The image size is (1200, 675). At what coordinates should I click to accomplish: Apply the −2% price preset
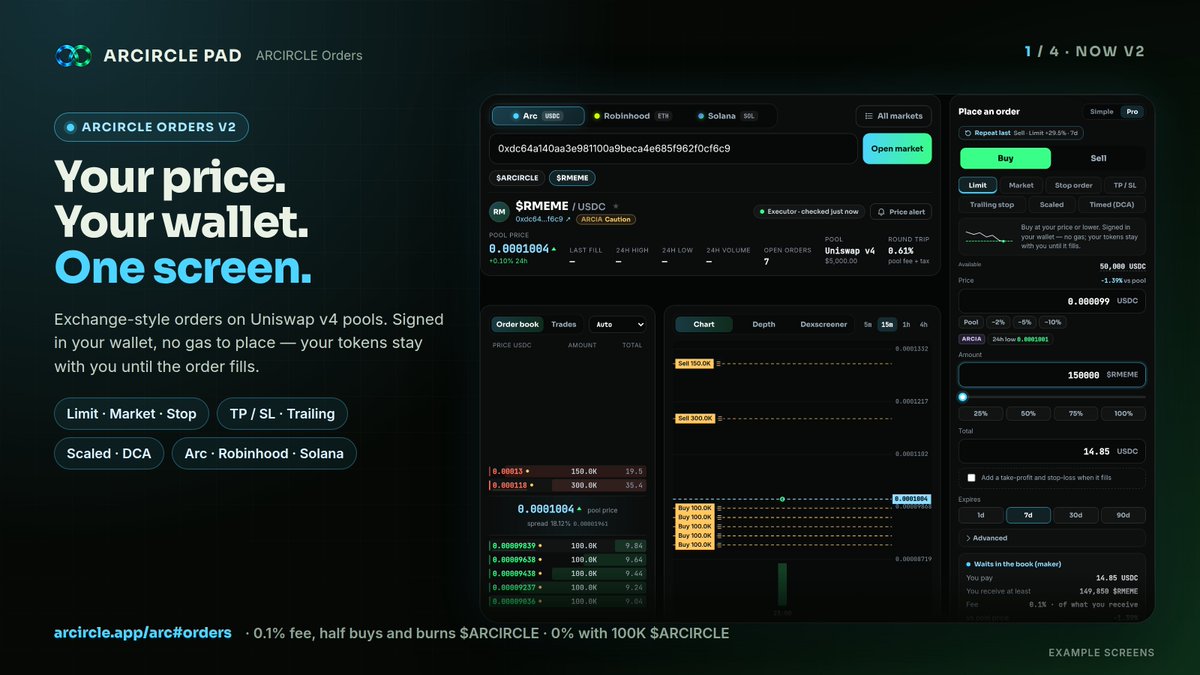[997, 322]
